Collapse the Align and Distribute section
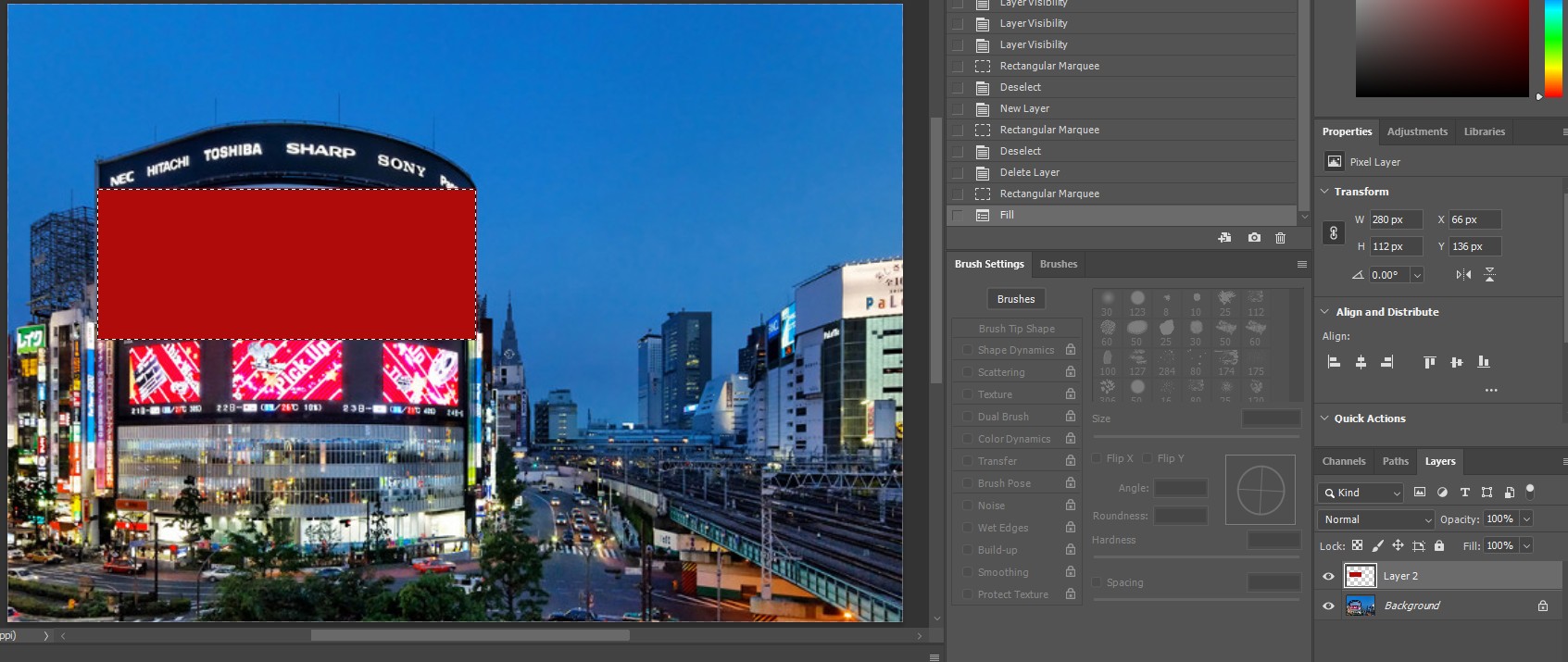The image size is (1568, 662). pos(1324,312)
